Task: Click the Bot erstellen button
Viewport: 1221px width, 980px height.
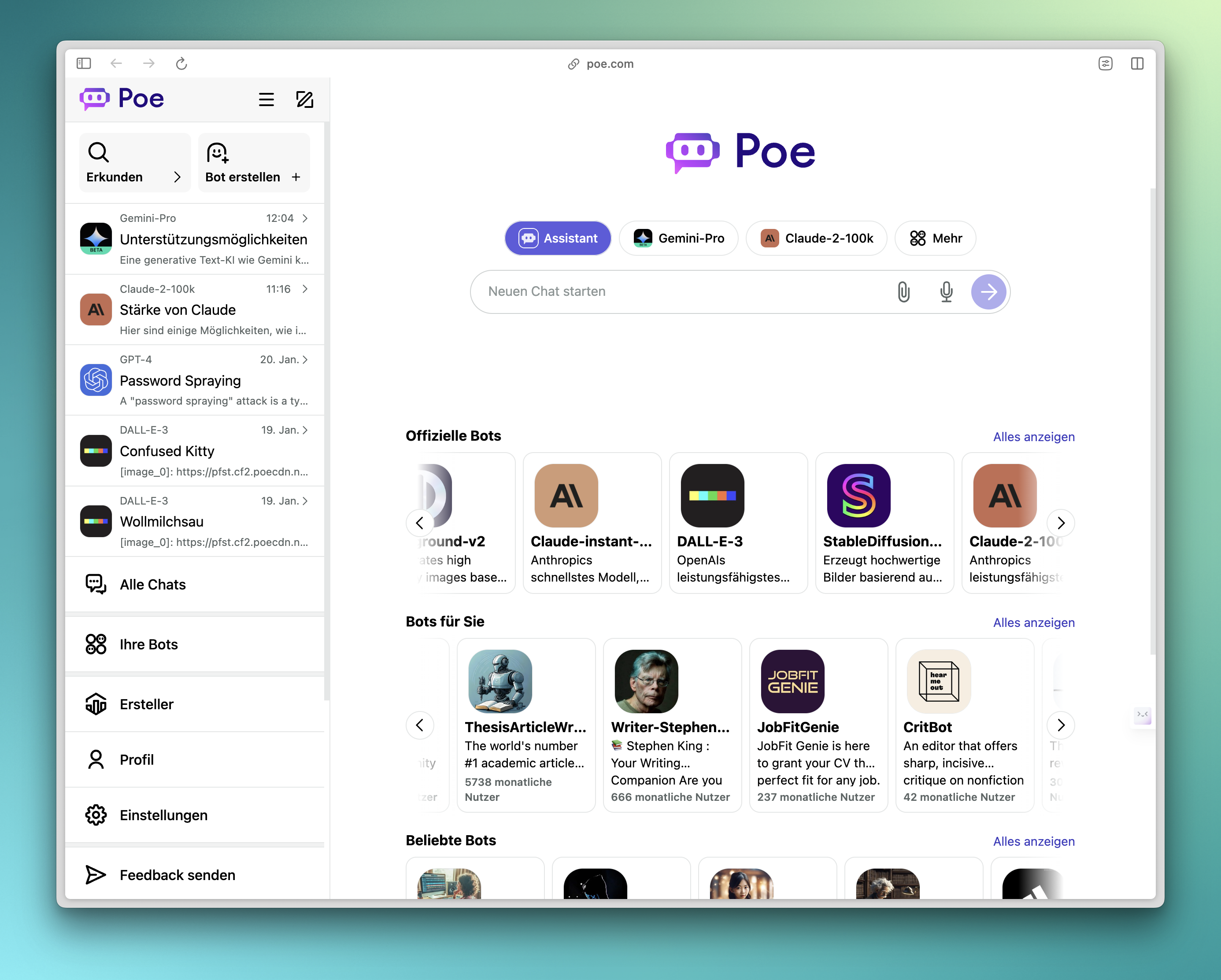Action: 253,163
